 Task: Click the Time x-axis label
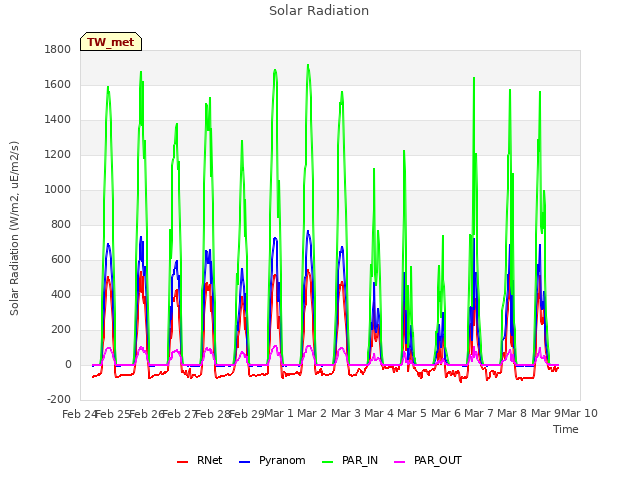pyautogui.click(x=566, y=429)
